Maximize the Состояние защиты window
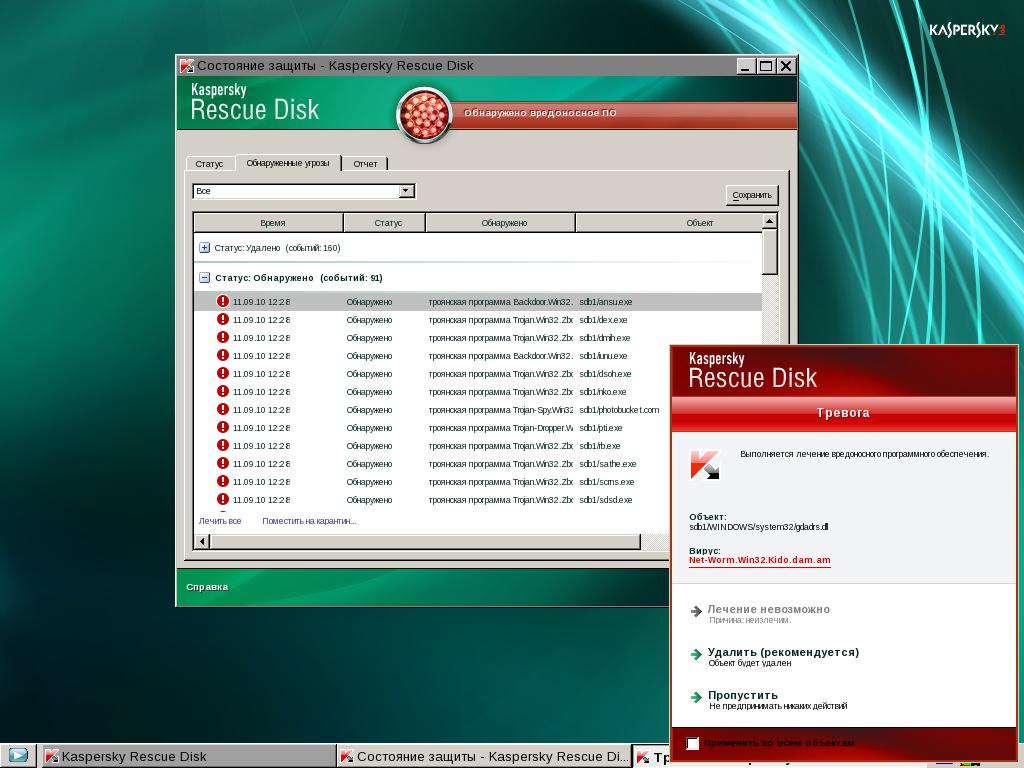 click(766, 66)
